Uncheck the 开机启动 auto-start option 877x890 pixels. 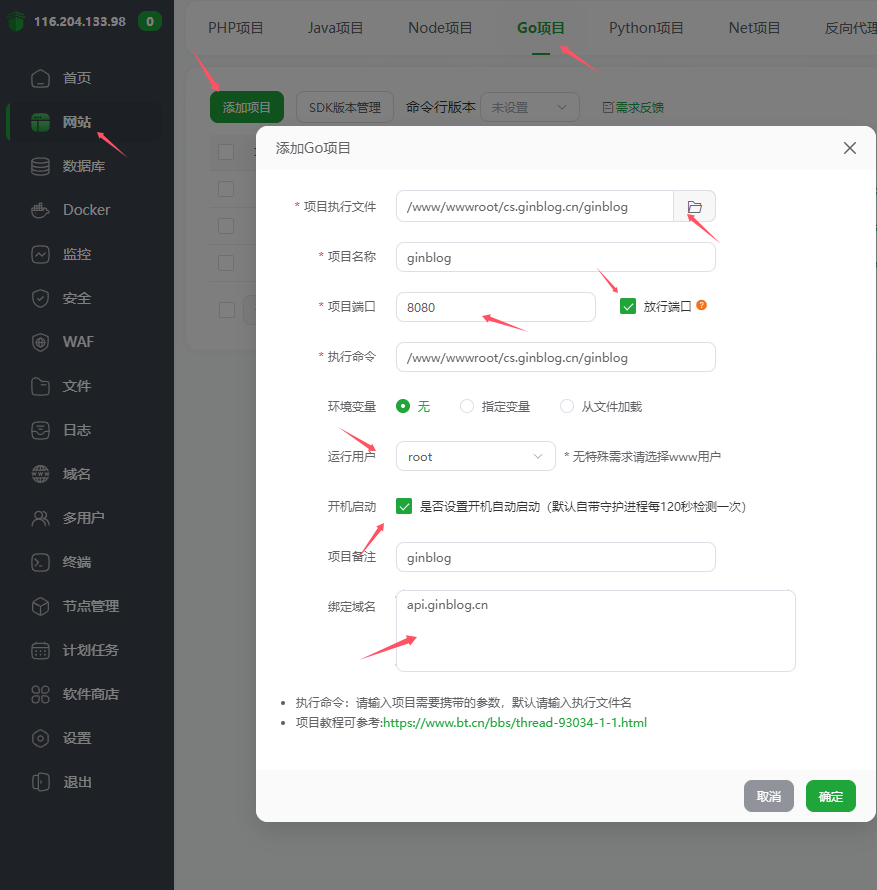(x=404, y=506)
